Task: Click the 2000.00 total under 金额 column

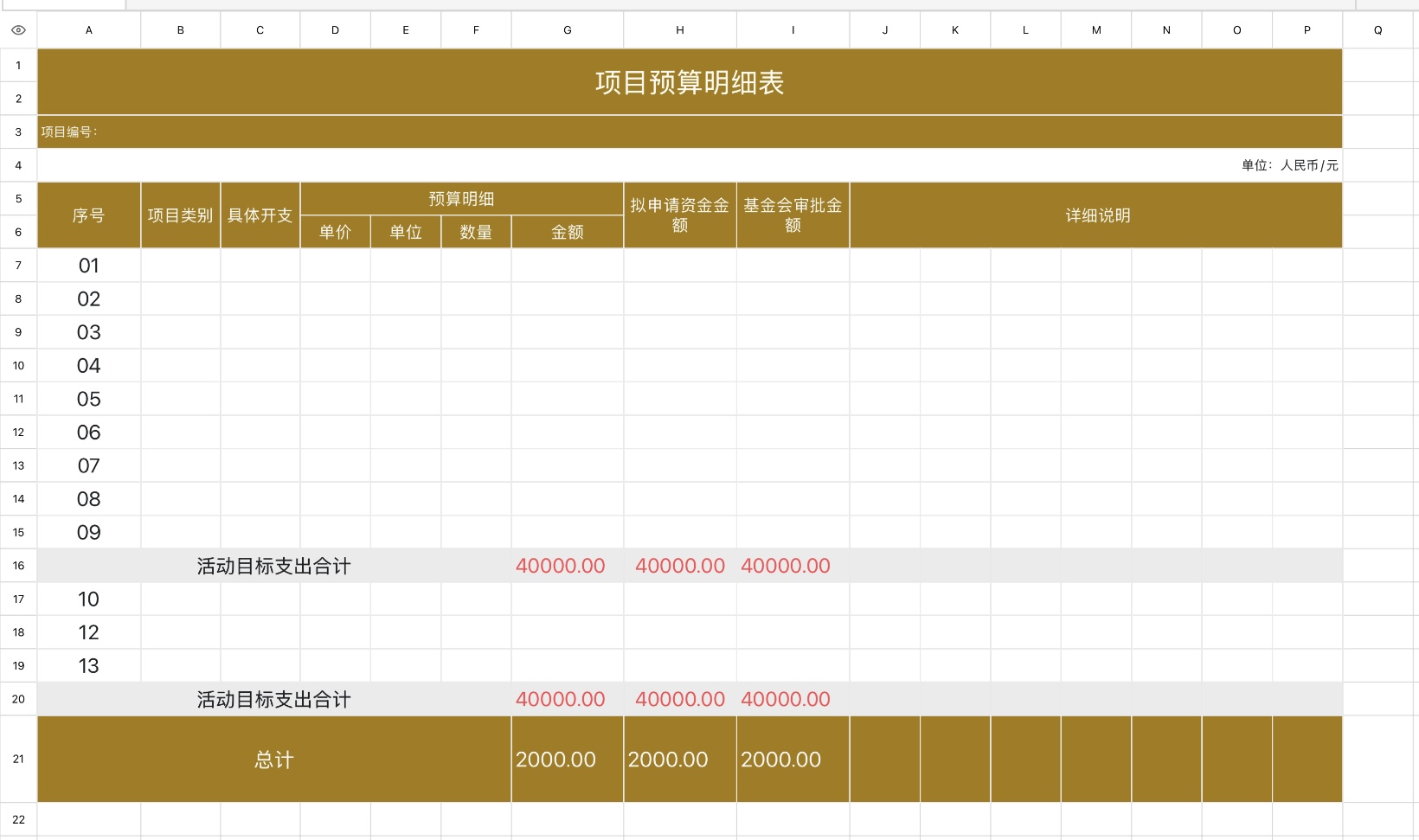Action: click(555, 759)
